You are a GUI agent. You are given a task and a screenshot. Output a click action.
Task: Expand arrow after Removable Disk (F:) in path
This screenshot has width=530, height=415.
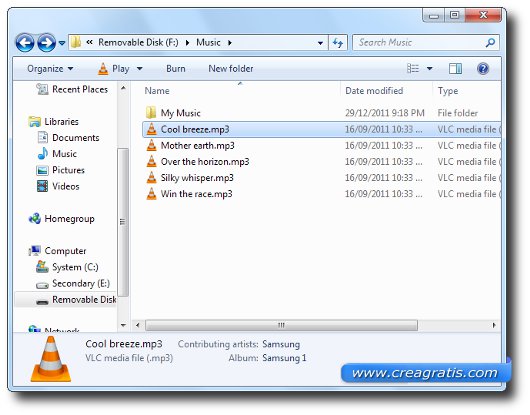tap(188, 43)
